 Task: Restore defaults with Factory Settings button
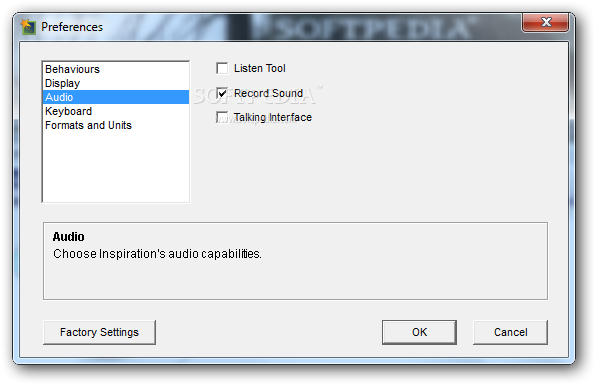point(99,333)
